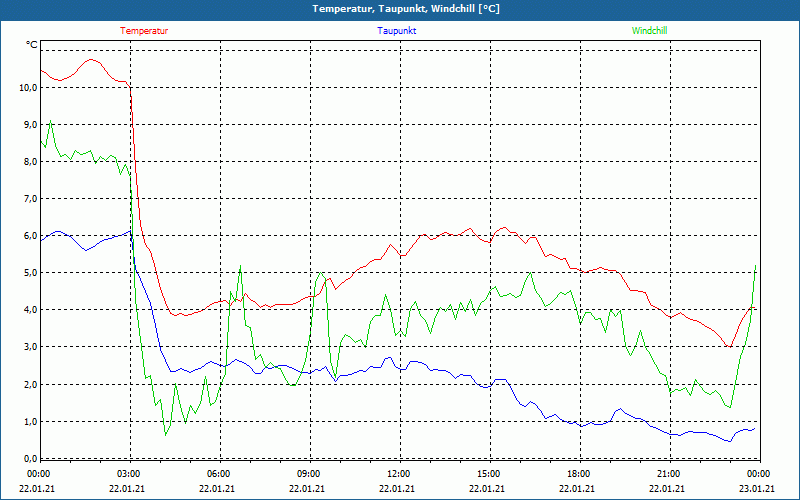Click the green Windchill legend label
This screenshot has height=500, width=800.
click(x=649, y=31)
